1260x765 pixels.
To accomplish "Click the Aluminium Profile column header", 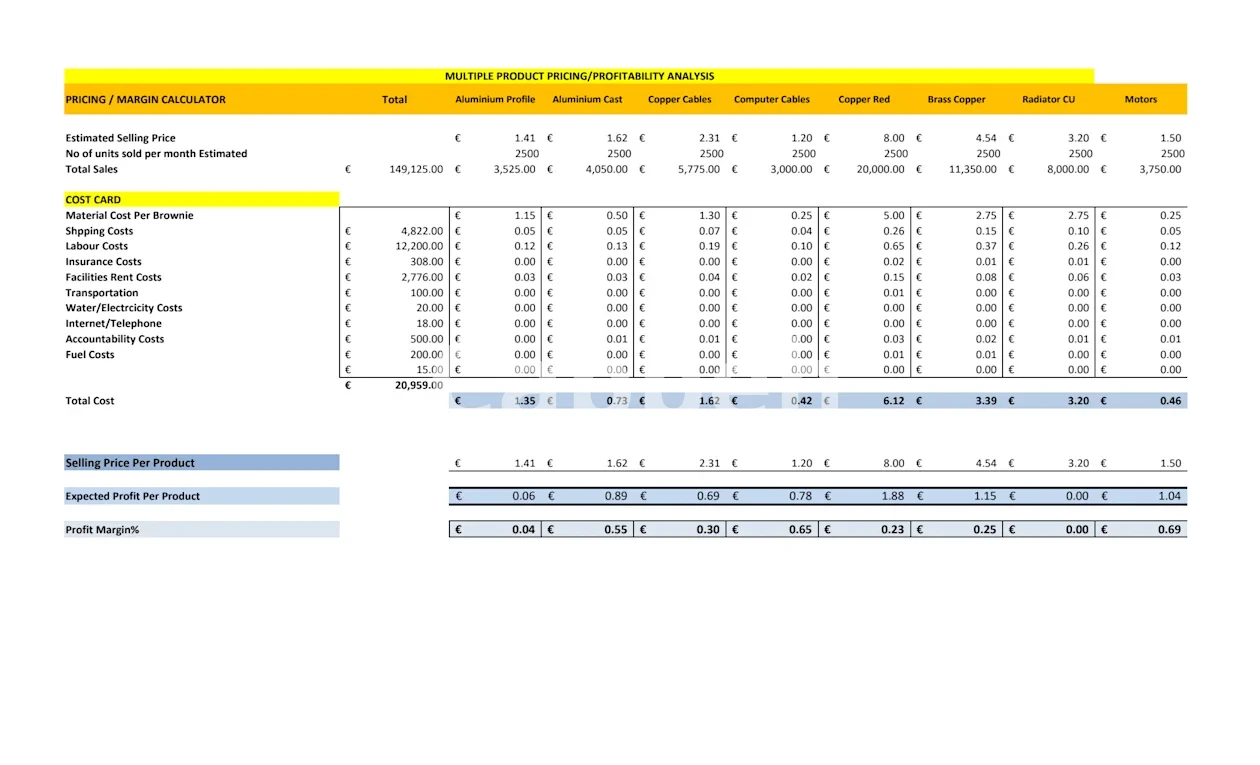I will (x=495, y=100).
